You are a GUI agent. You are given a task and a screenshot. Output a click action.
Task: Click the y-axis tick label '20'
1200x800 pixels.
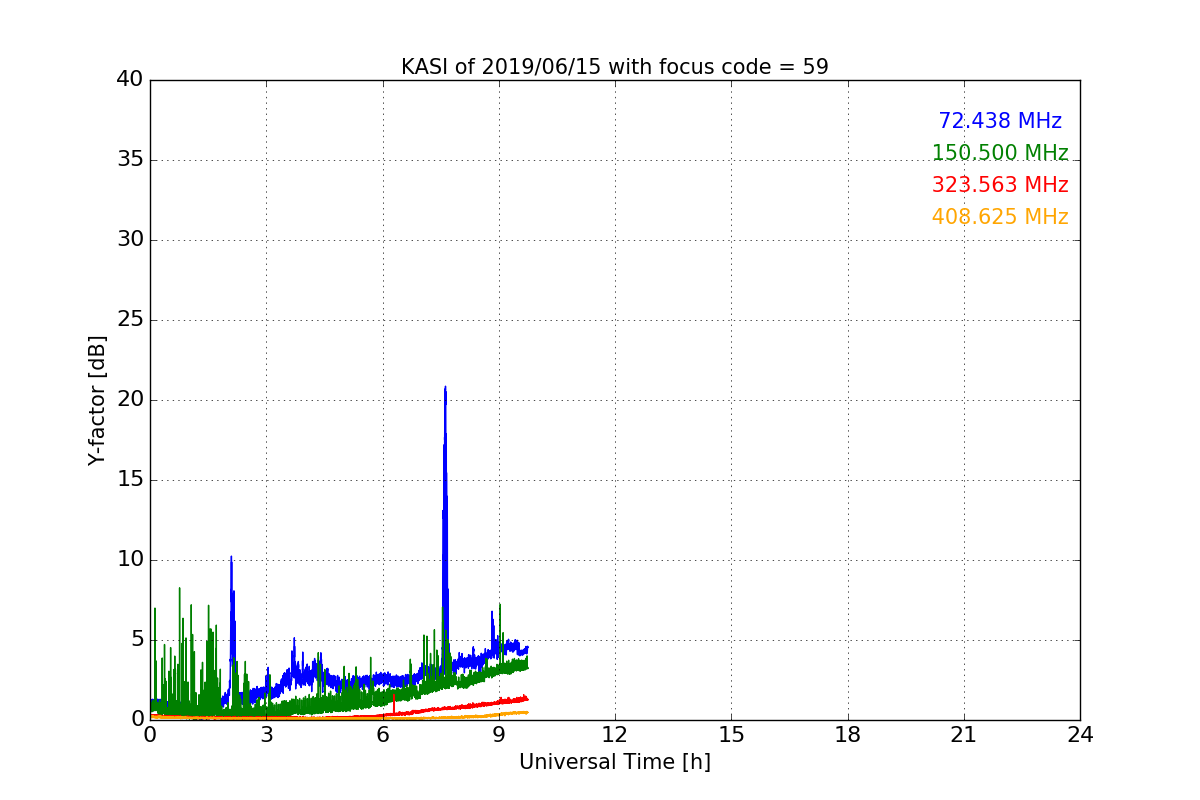pyautogui.click(x=130, y=400)
